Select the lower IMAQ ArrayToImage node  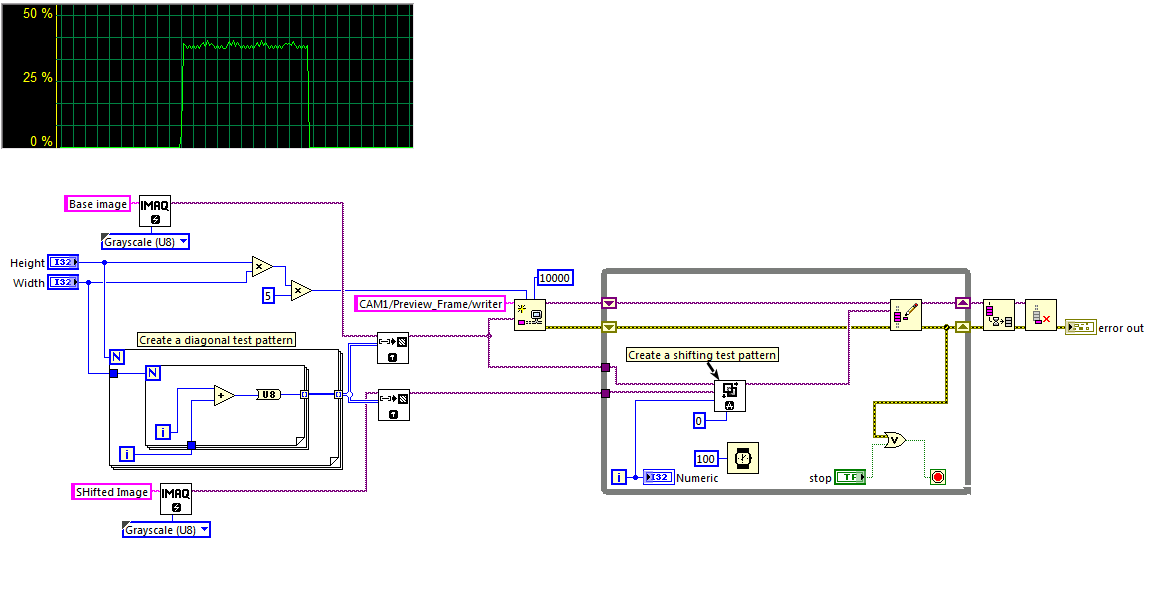tap(393, 405)
